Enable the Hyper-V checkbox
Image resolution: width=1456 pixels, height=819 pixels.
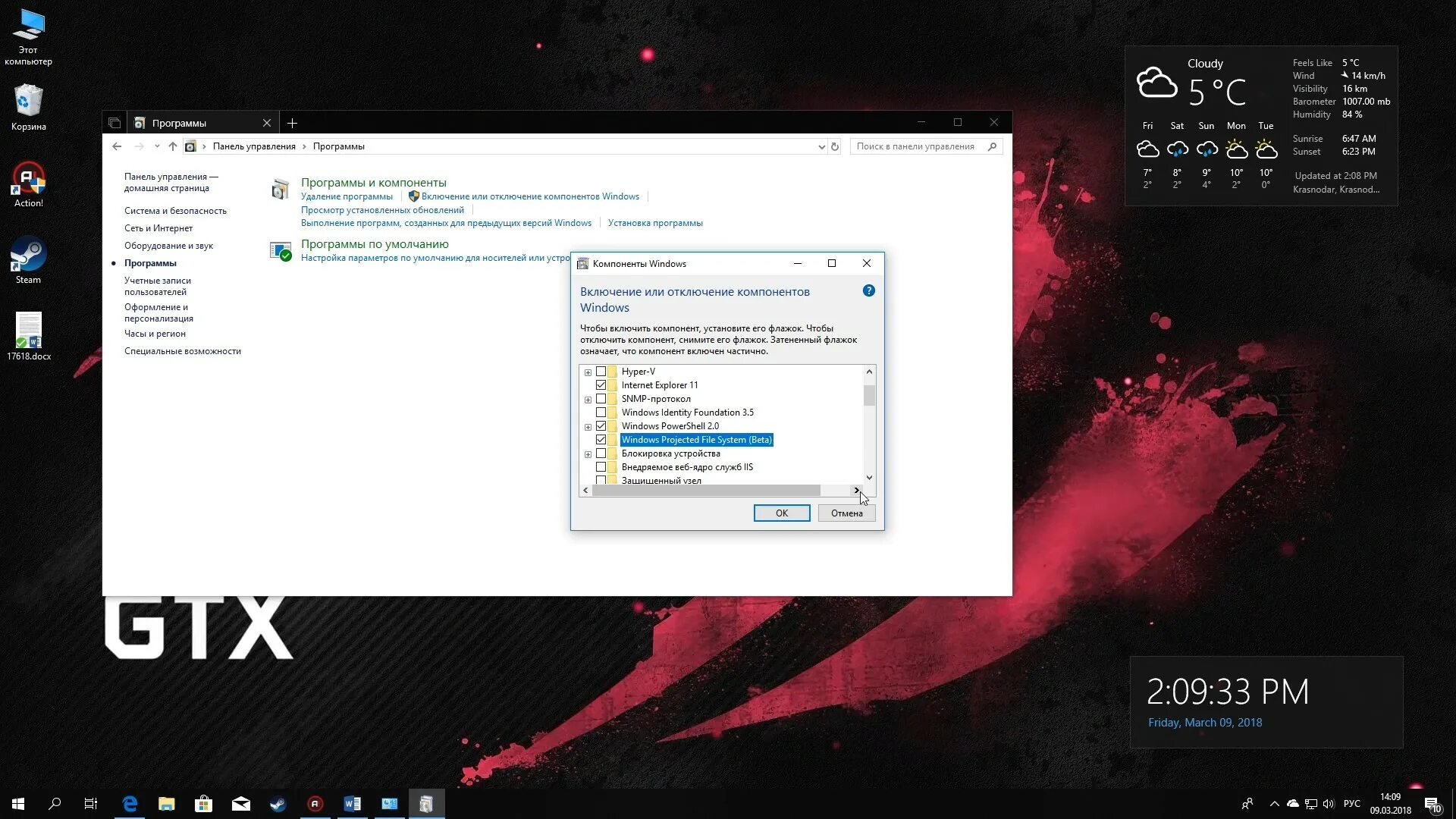pos(601,372)
